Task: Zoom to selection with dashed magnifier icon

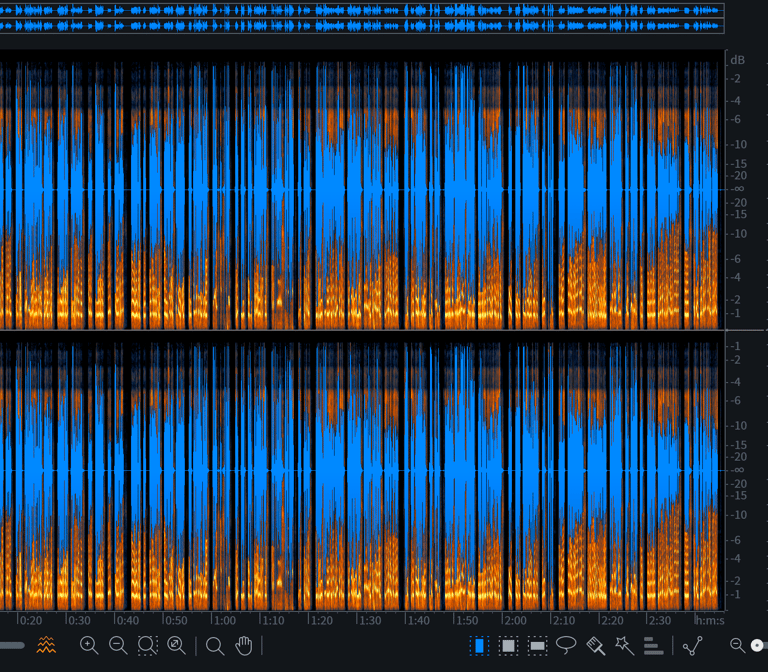Action: (x=147, y=645)
